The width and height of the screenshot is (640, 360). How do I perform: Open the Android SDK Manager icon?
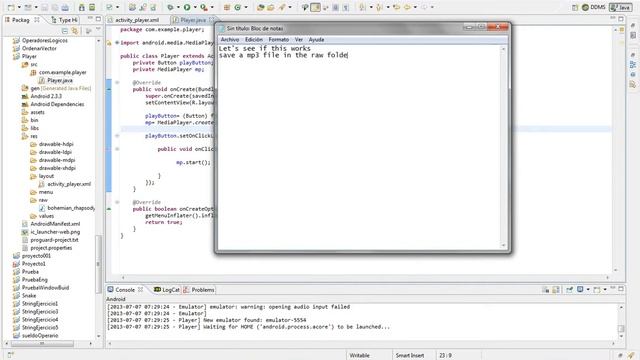[x=82, y=7]
